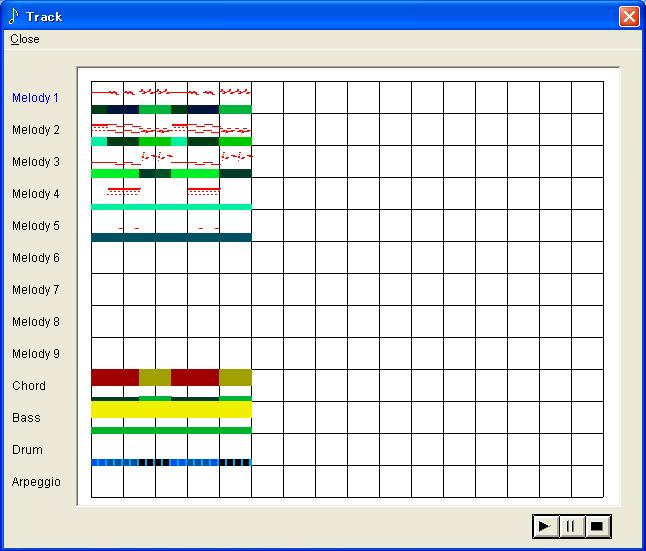Screen dimensions: 646x551
Task: Select the Drum track label
Action: (27, 450)
